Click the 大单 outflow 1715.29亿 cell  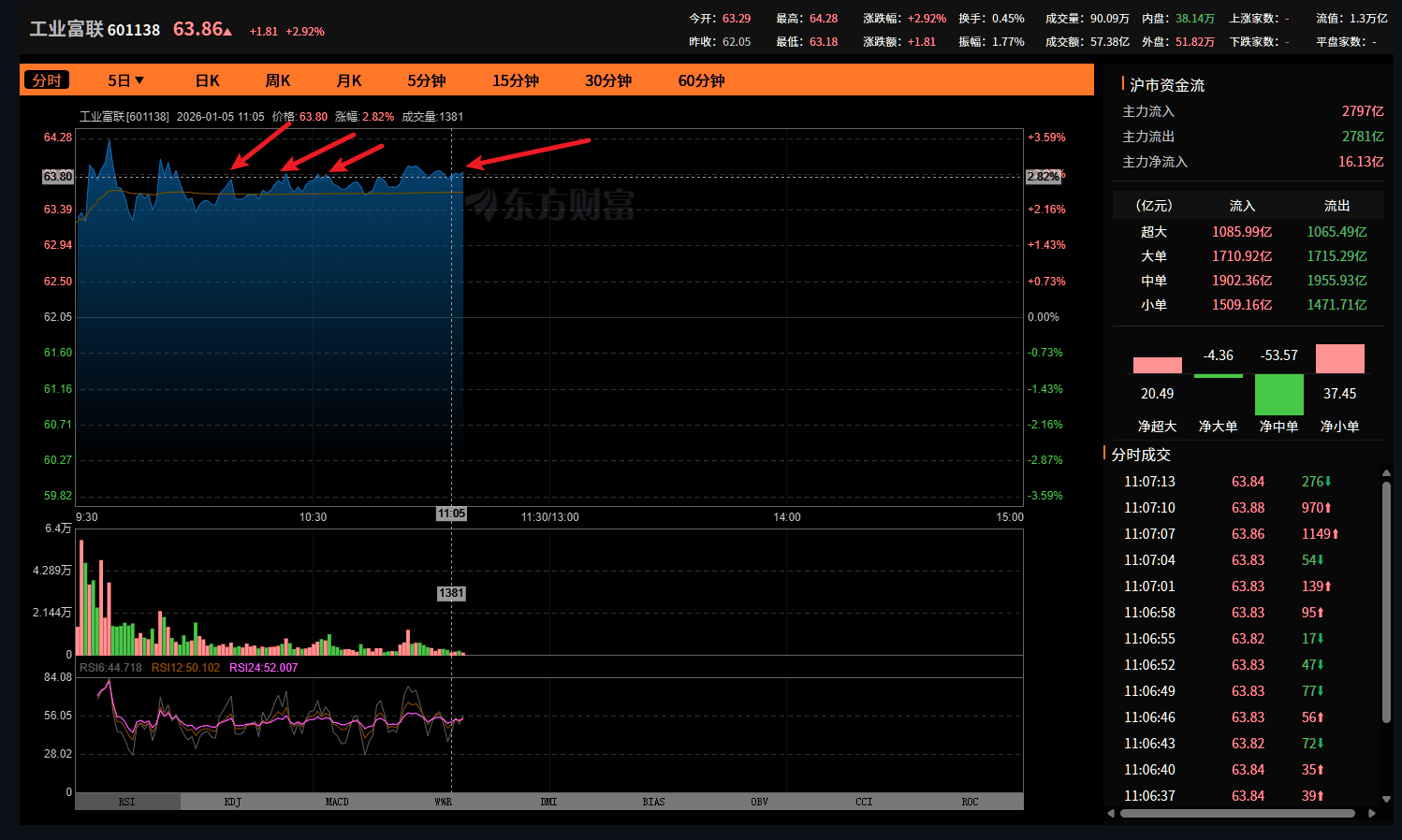click(1336, 256)
